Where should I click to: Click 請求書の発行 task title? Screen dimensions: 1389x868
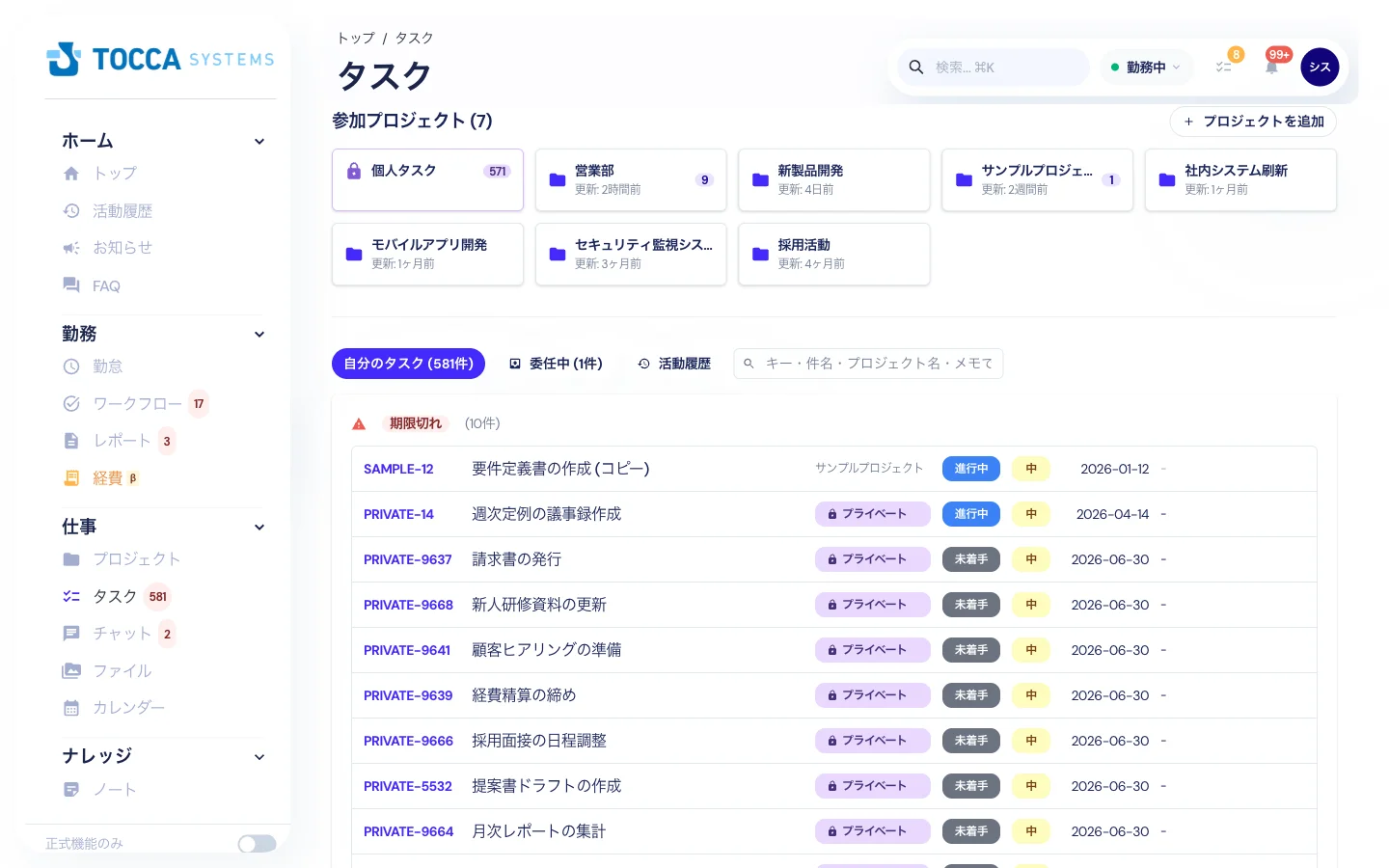(x=516, y=559)
